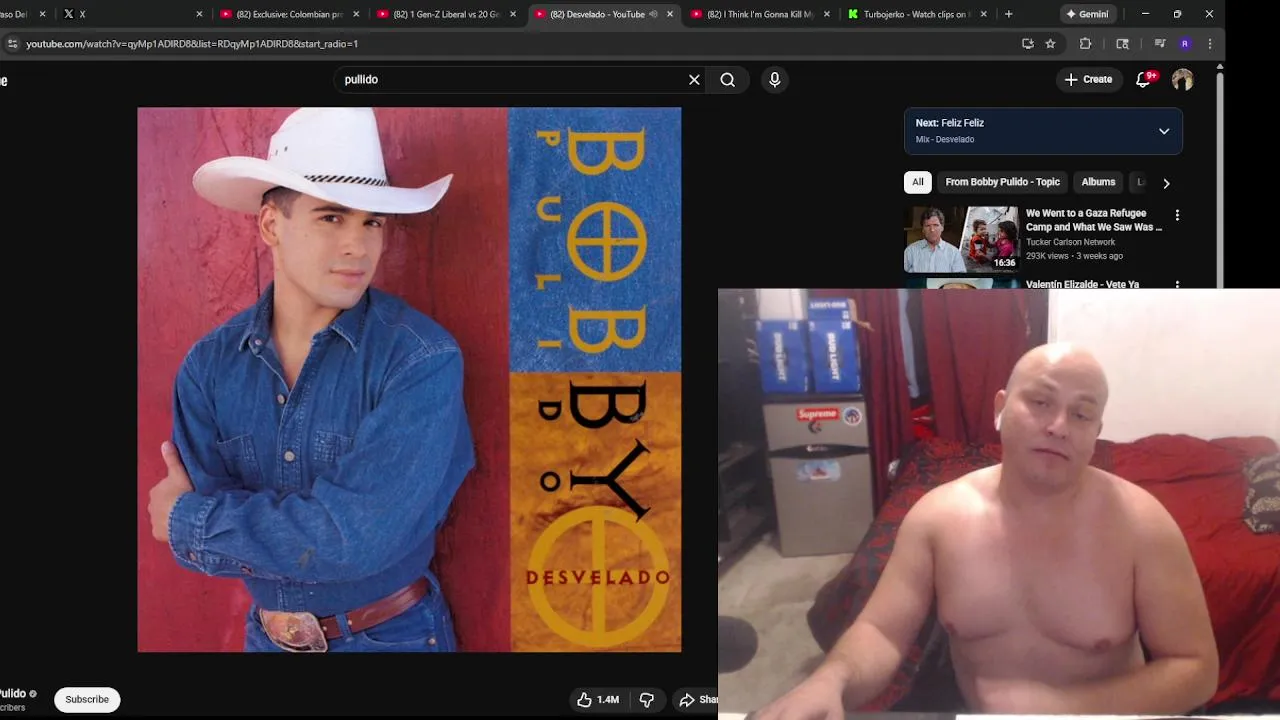Select From Bobby Pulido - Topic chip
This screenshot has height=720, width=1280.
click(1002, 182)
